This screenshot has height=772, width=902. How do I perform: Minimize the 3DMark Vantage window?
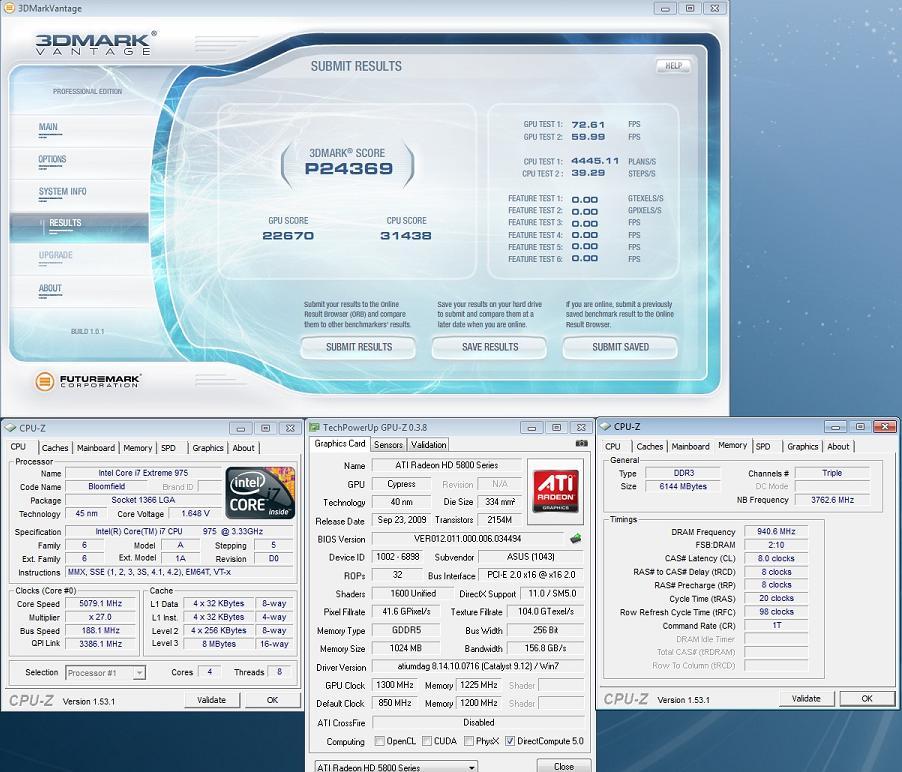(665, 8)
